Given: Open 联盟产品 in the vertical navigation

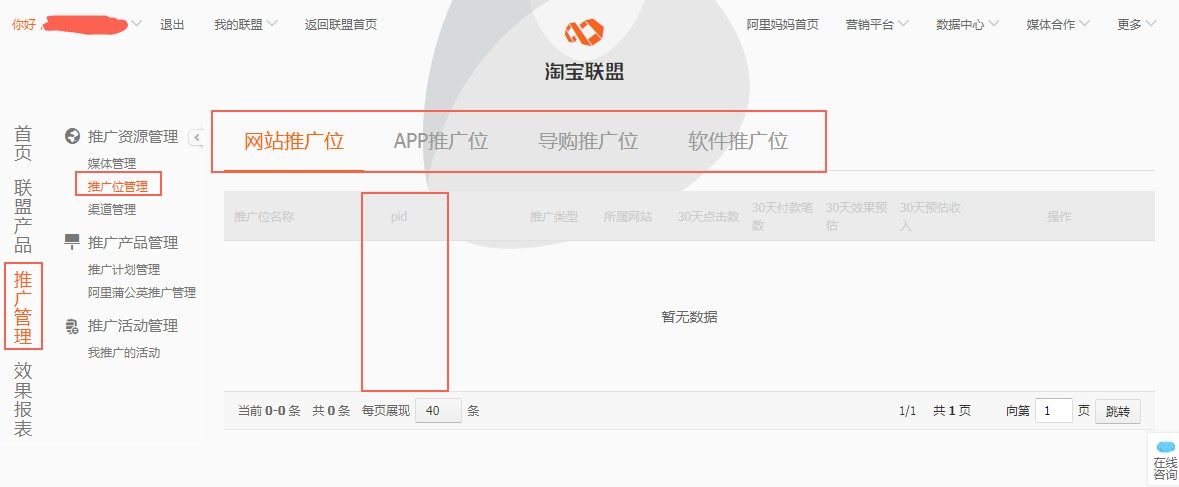Looking at the screenshot, I should tap(23, 216).
